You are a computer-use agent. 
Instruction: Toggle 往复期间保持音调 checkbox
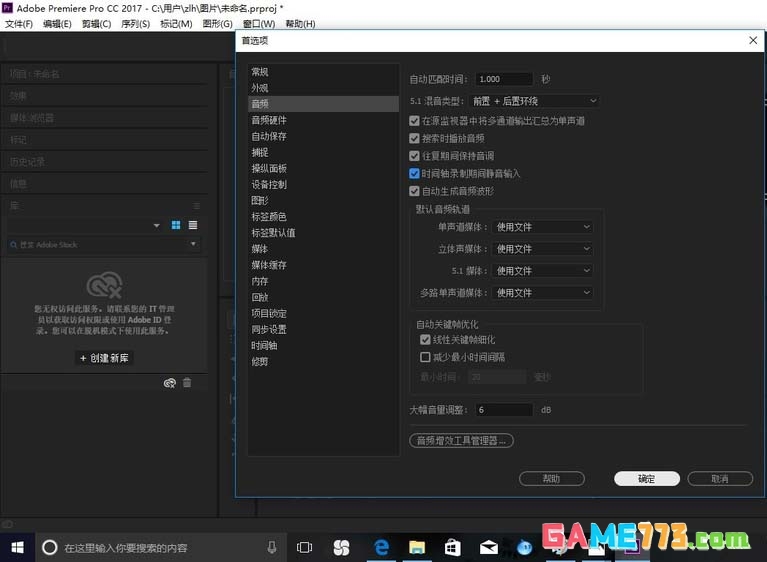click(x=414, y=156)
